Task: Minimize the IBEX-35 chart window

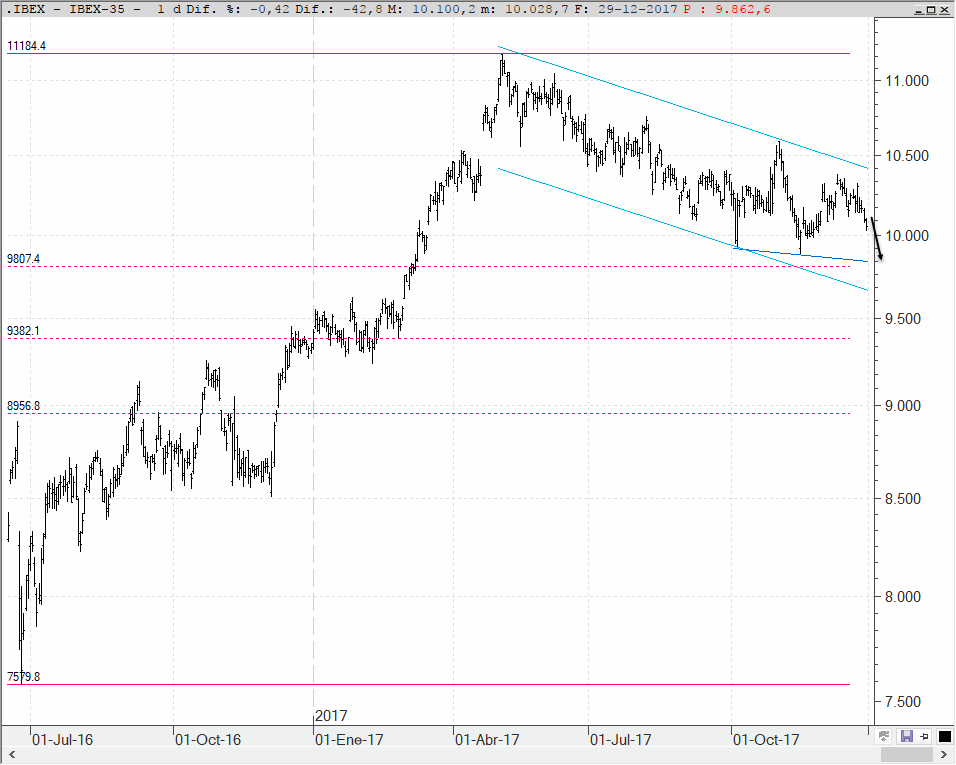Action: (x=919, y=10)
